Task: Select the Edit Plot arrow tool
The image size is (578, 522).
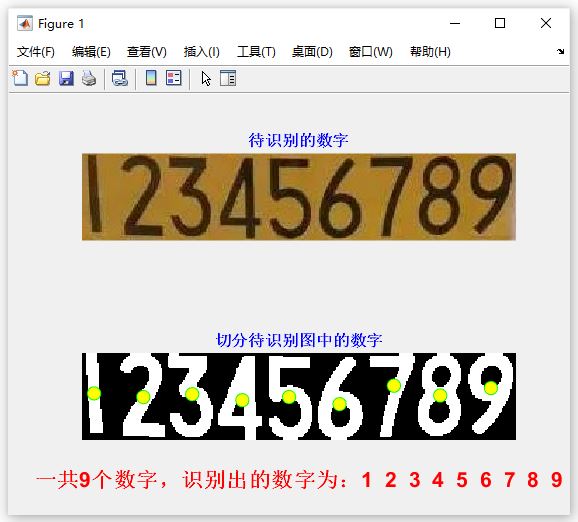Action: pos(206,78)
